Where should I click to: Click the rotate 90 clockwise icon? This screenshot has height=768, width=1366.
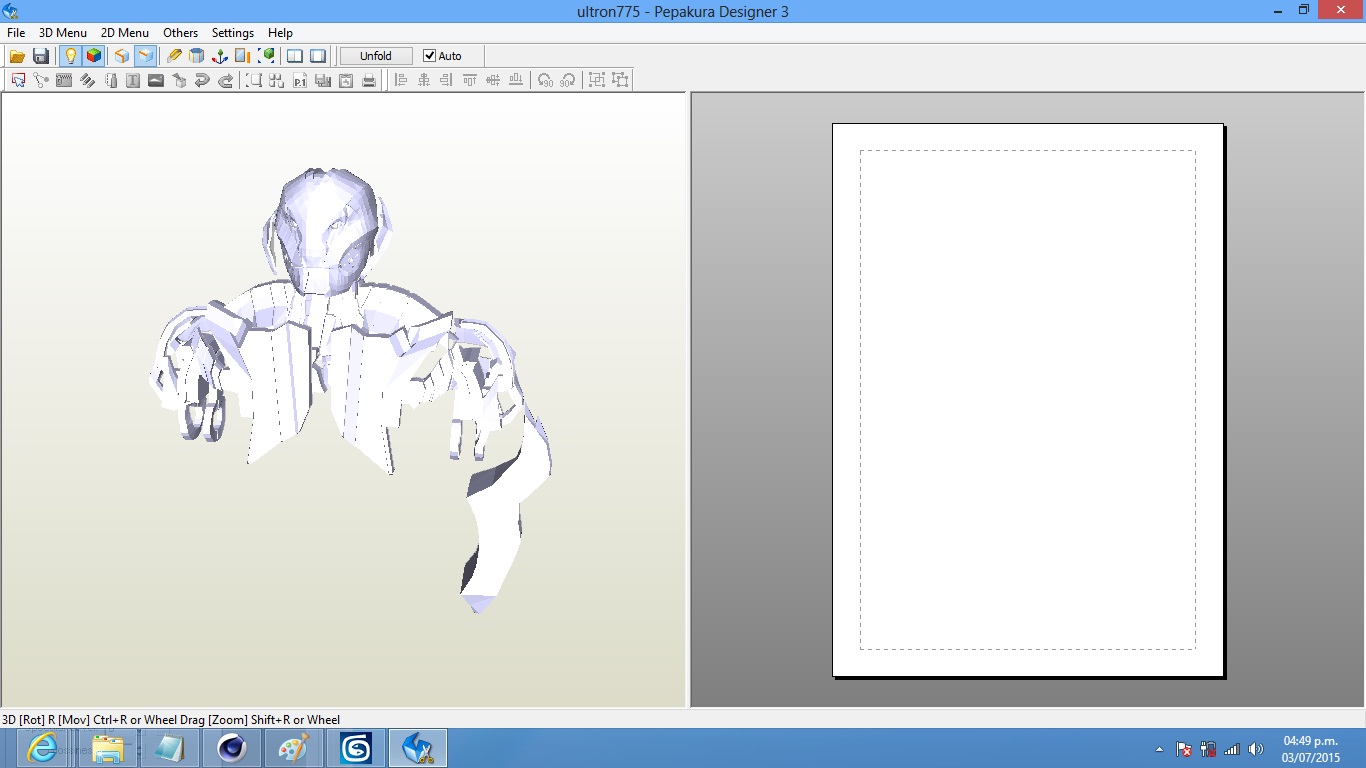coord(568,80)
